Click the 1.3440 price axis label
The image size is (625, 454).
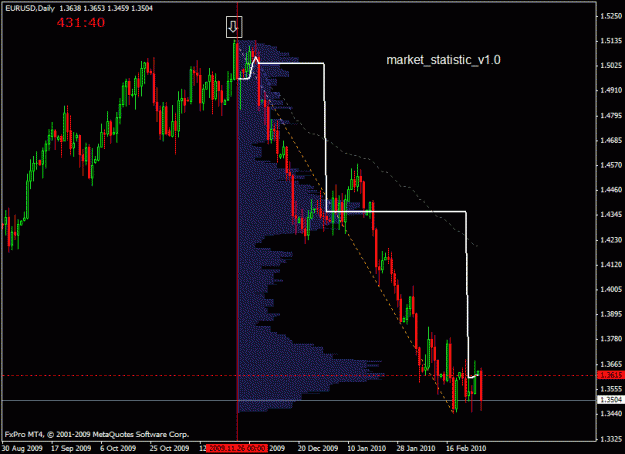tap(611, 414)
